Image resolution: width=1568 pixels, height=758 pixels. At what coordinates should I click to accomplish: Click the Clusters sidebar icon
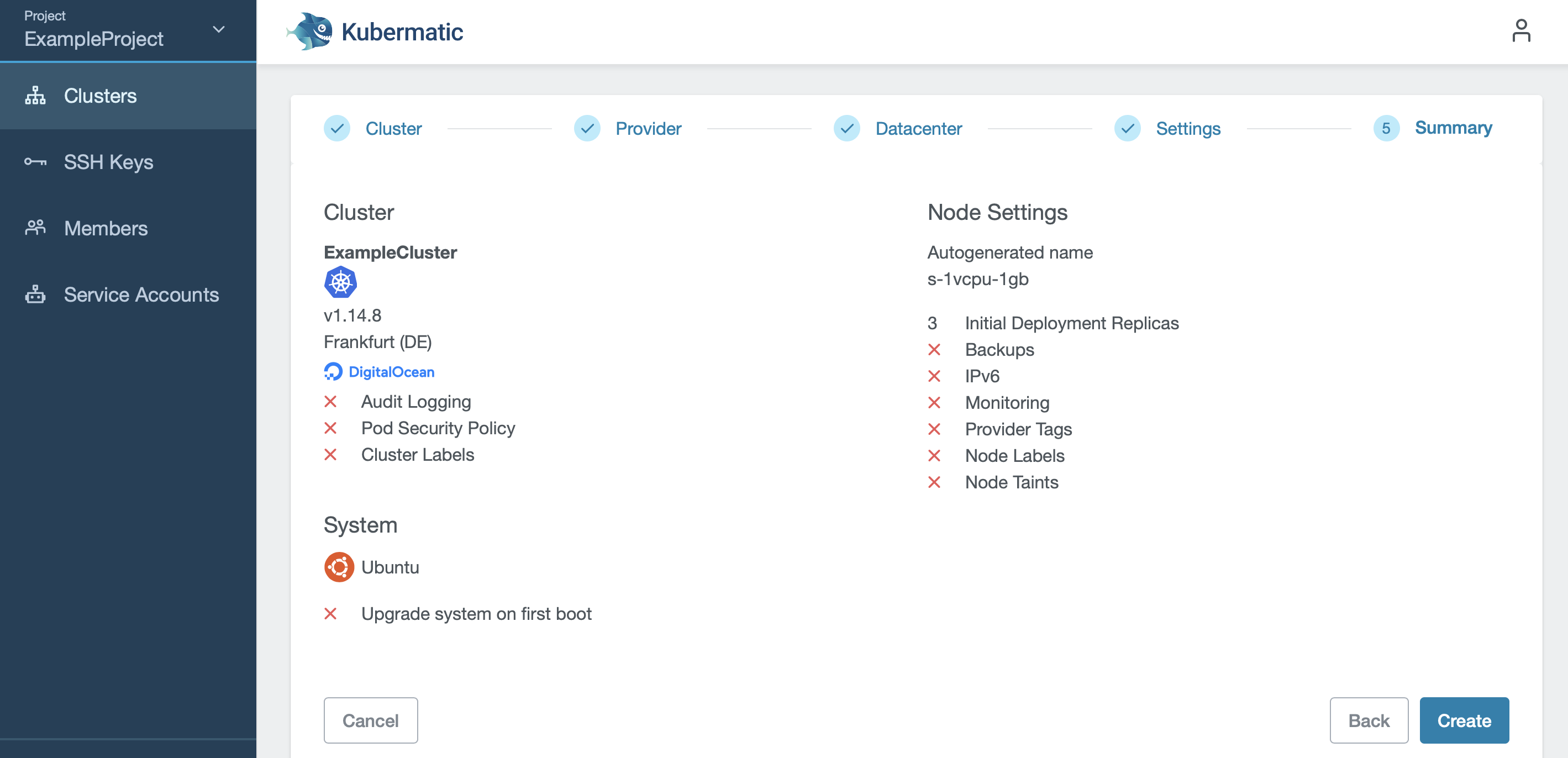point(35,96)
